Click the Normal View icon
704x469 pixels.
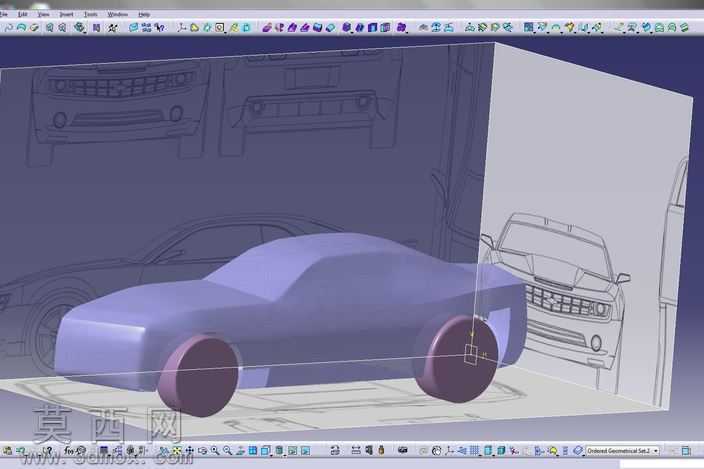pos(240,450)
